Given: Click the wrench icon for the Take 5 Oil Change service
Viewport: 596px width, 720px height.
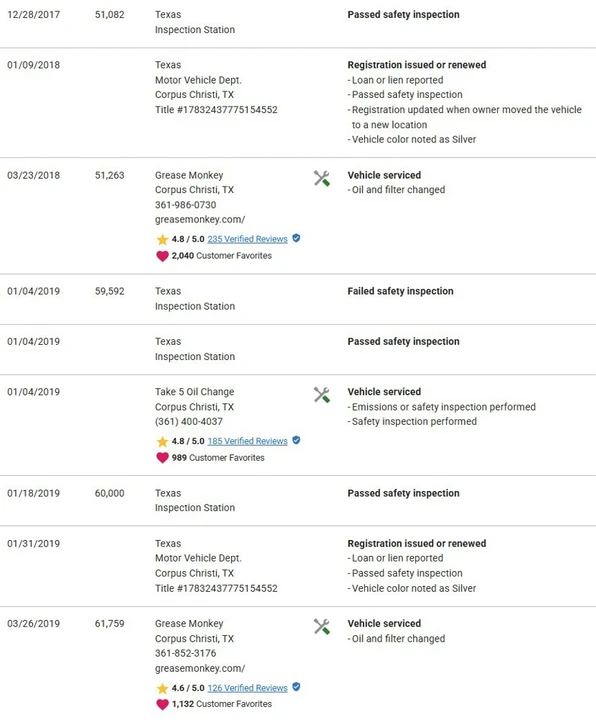Looking at the screenshot, I should point(321,395).
